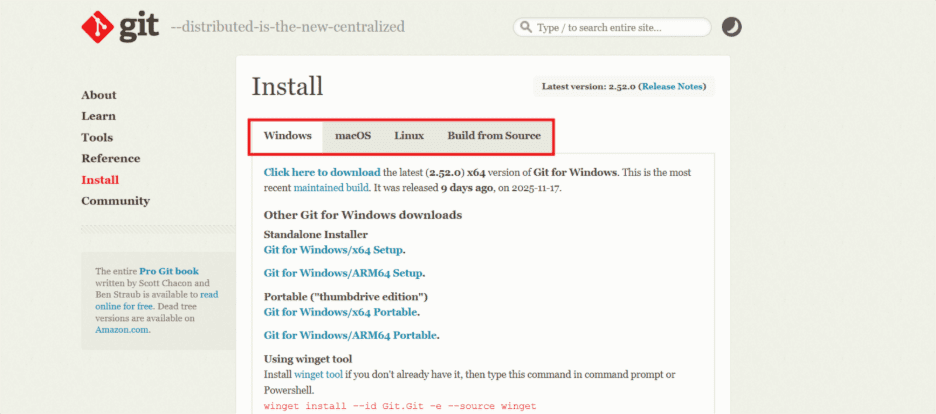This screenshot has height=414, width=936.
Task: Click the Git diamond logo icon
Action: point(97,27)
